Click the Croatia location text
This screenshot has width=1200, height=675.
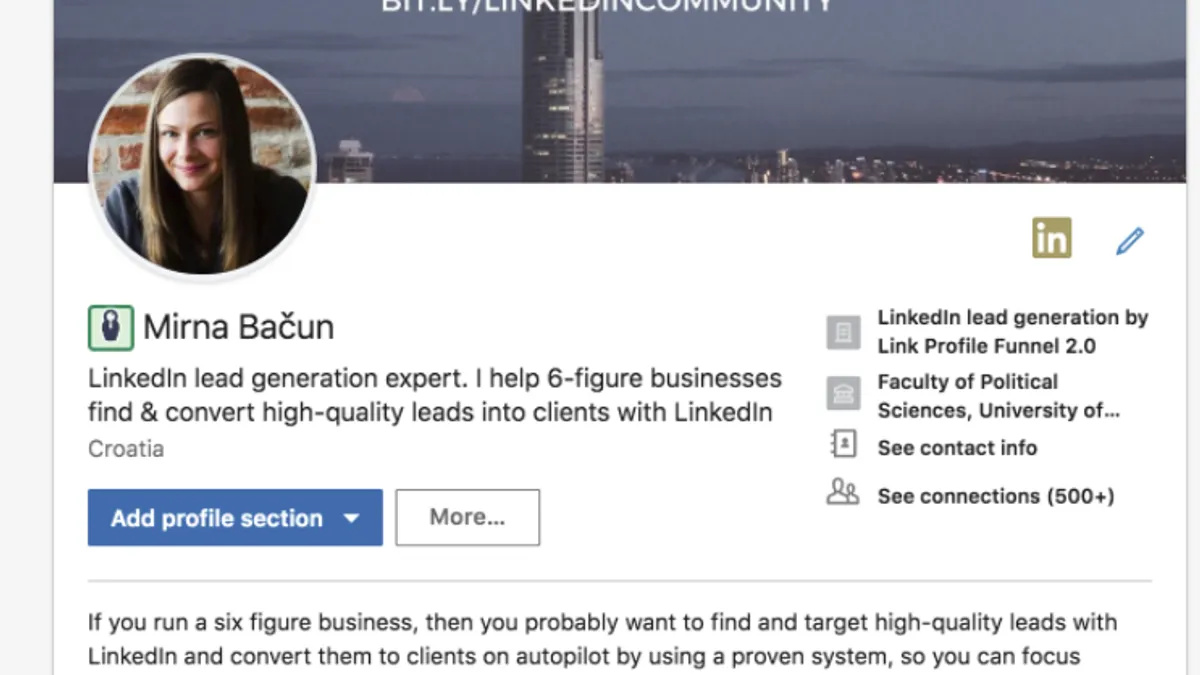[126, 448]
